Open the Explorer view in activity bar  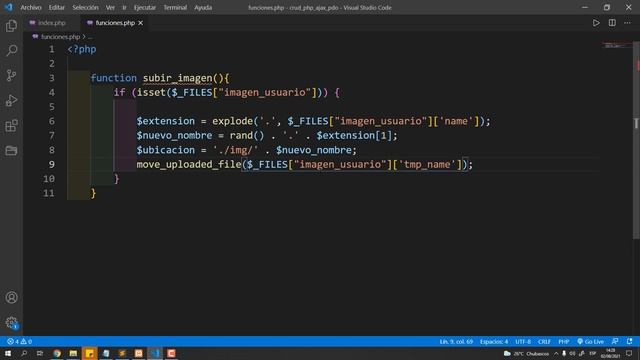click(11, 26)
